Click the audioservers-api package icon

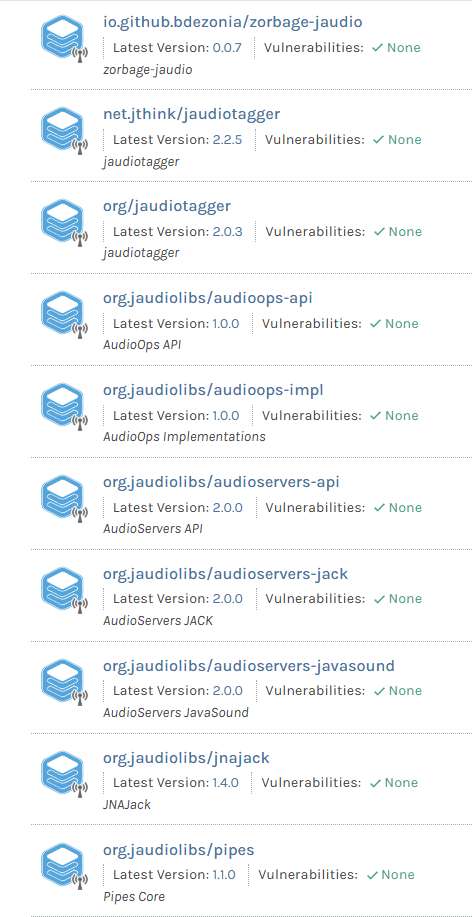point(64,498)
